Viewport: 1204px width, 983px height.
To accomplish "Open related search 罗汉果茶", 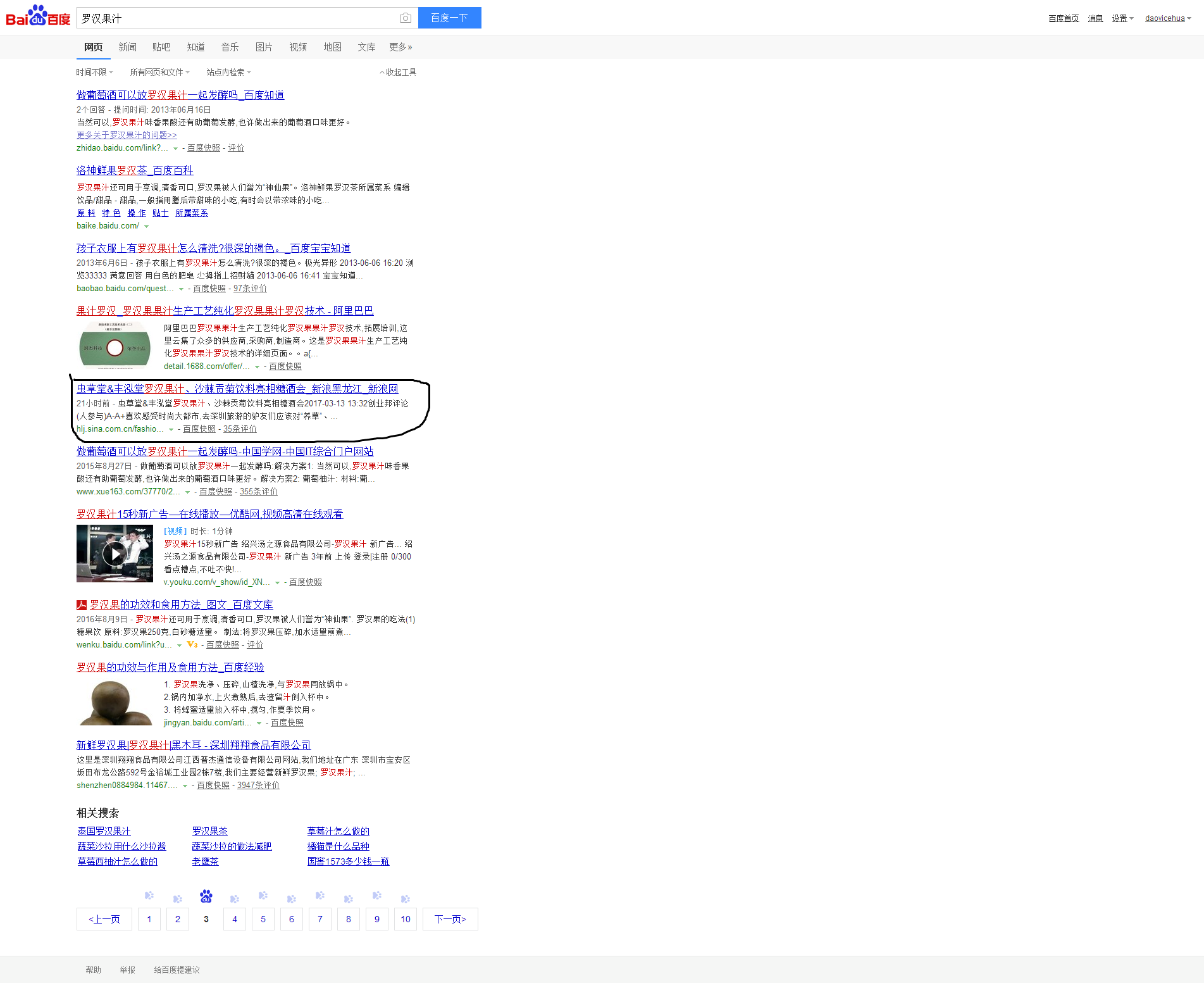I will point(209,831).
